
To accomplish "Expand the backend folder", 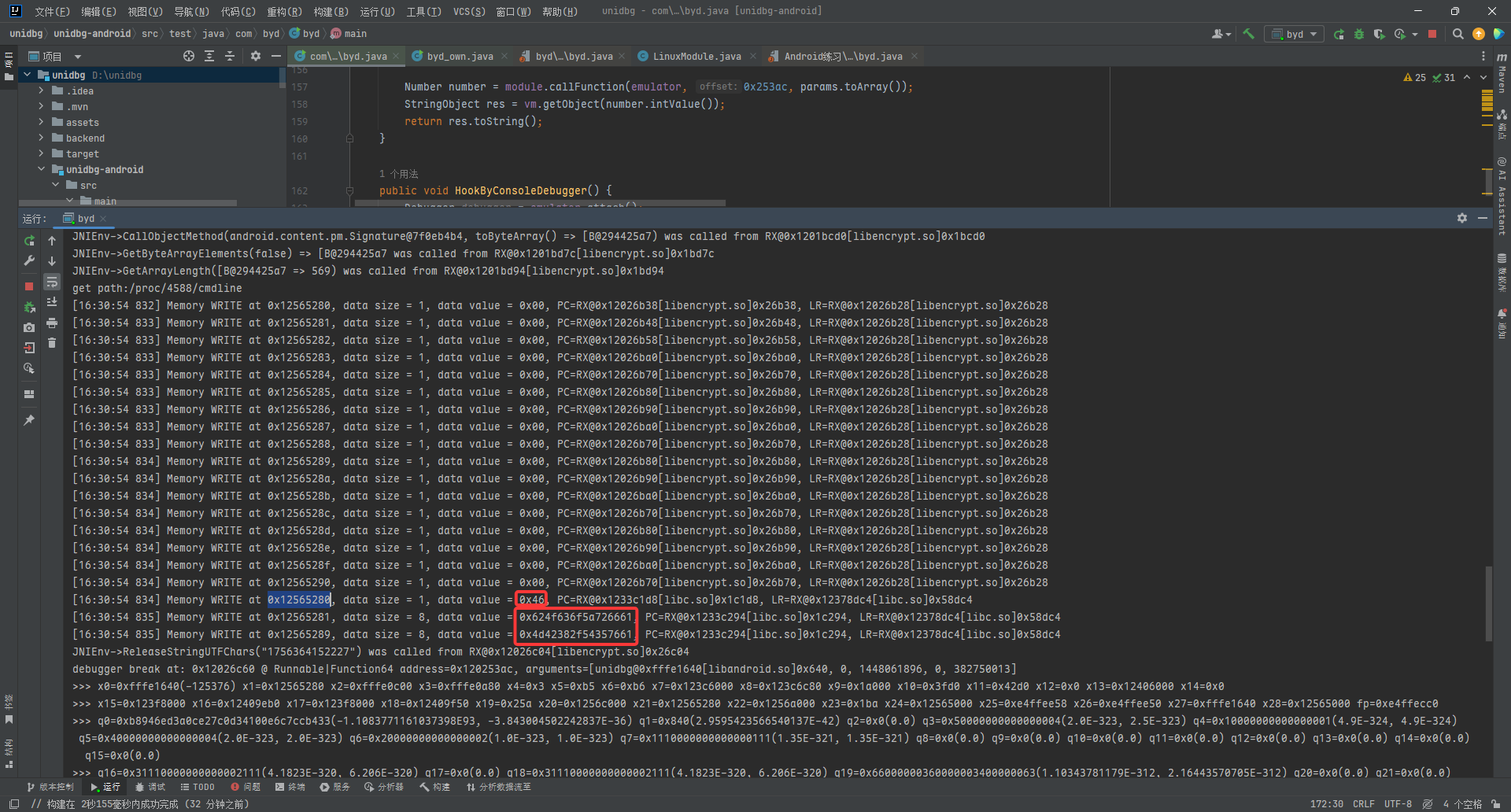I will (41, 138).
